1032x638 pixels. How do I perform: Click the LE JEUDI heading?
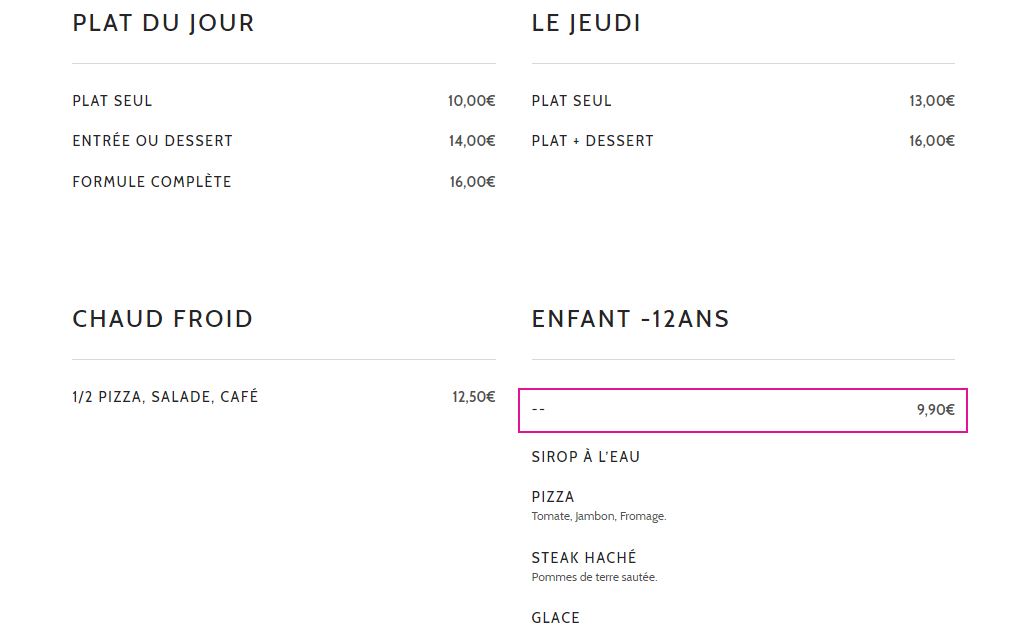(x=586, y=23)
